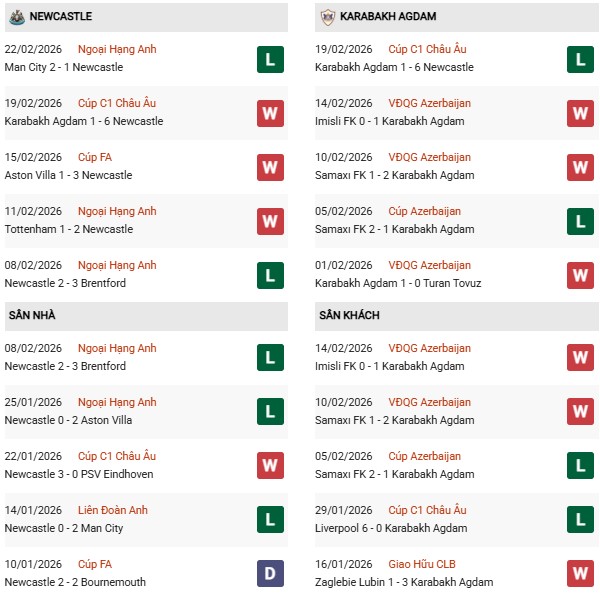Click the D badge for Newcastle 2-2 Bournemouth
Screen dimensions: 600x594
[270, 574]
